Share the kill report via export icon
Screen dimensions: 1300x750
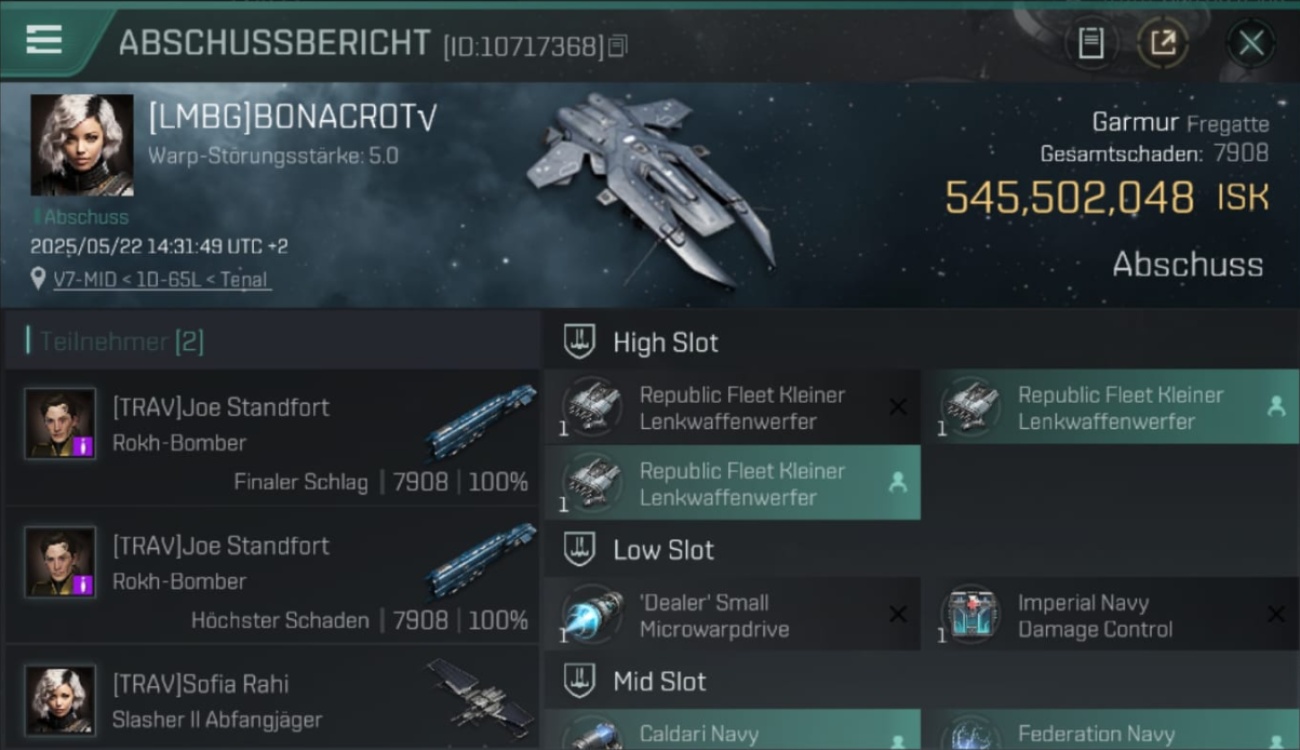click(x=1162, y=43)
